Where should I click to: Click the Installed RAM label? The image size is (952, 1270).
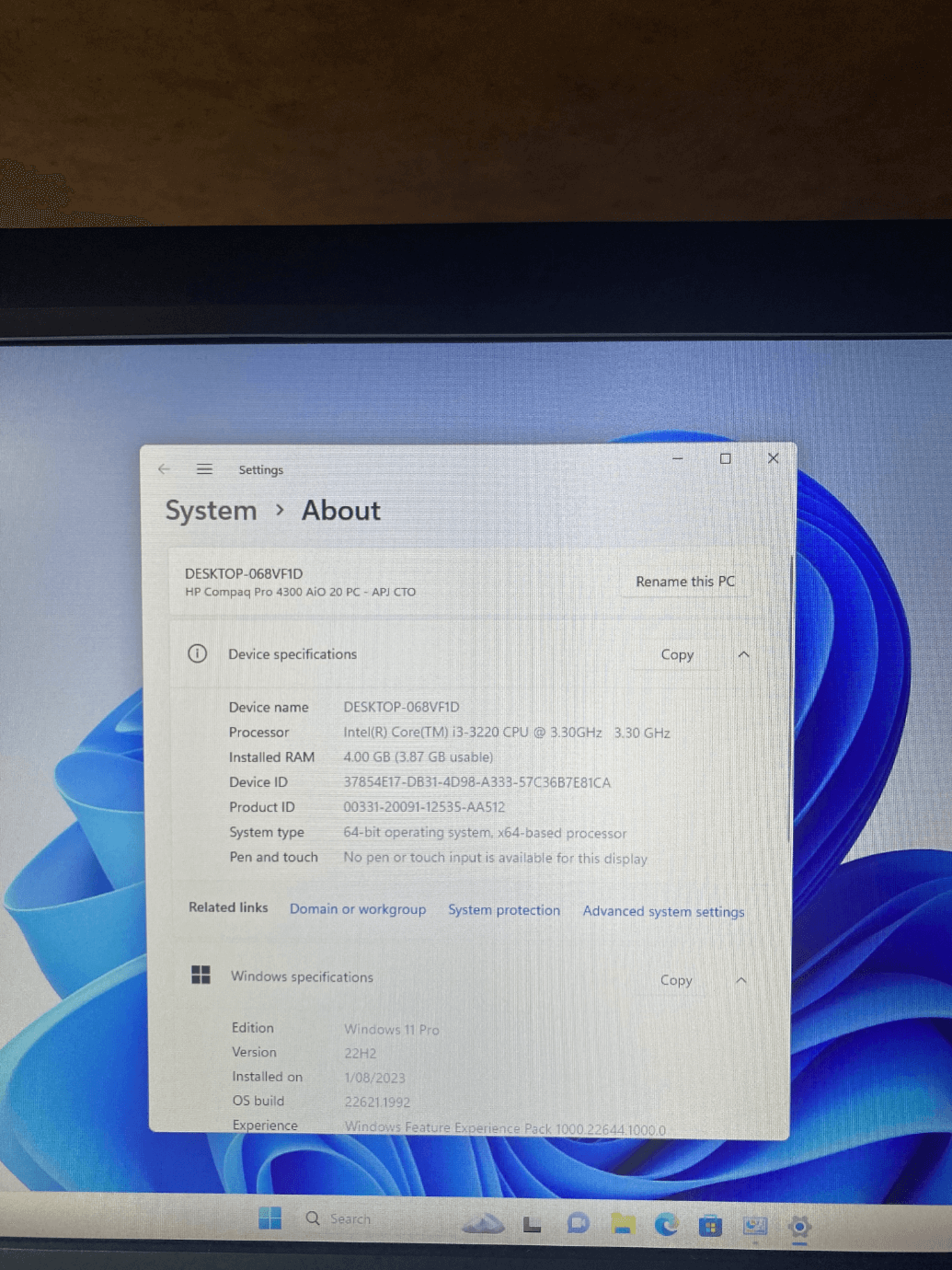coord(271,757)
